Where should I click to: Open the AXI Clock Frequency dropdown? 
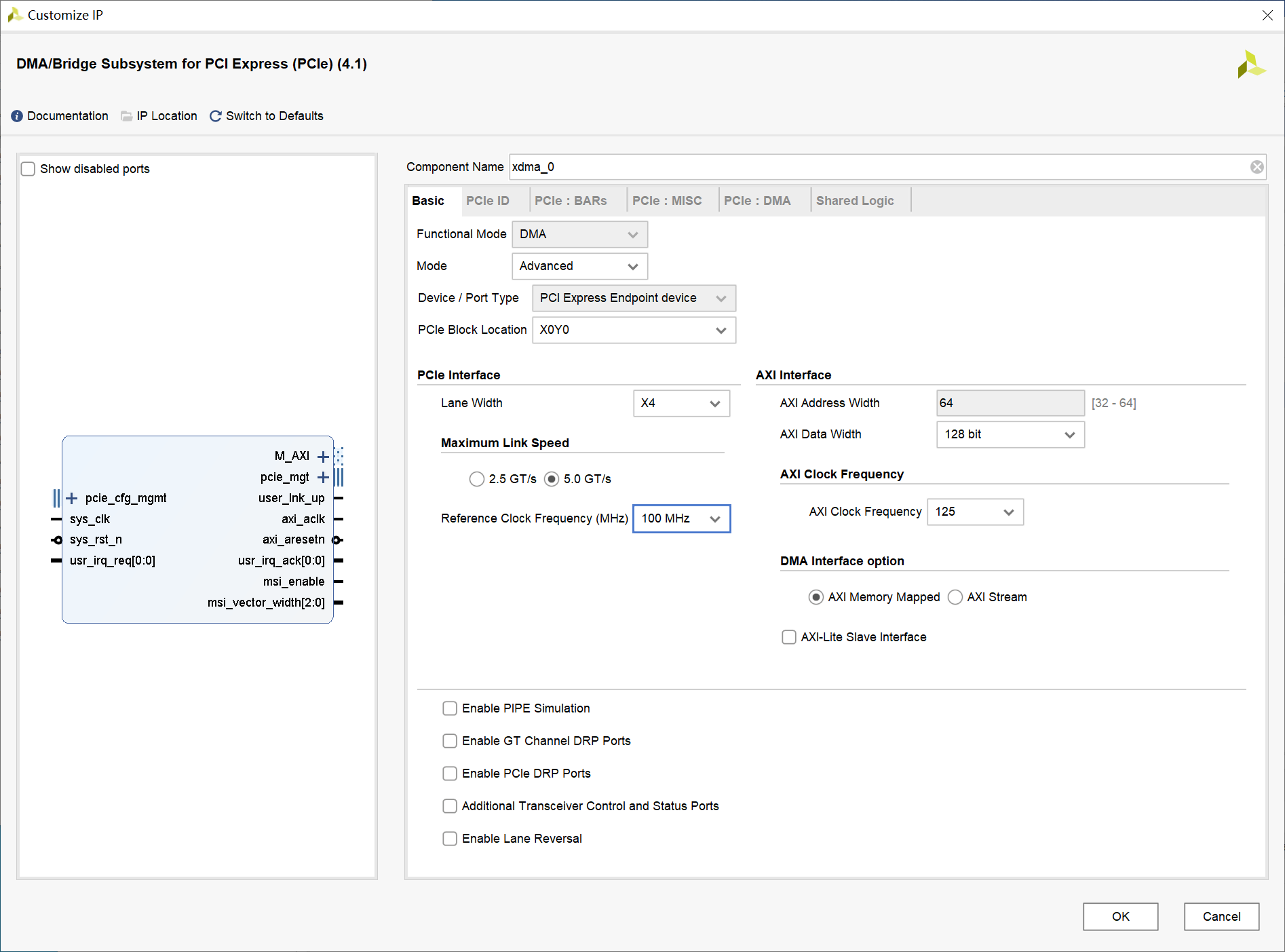(x=975, y=512)
